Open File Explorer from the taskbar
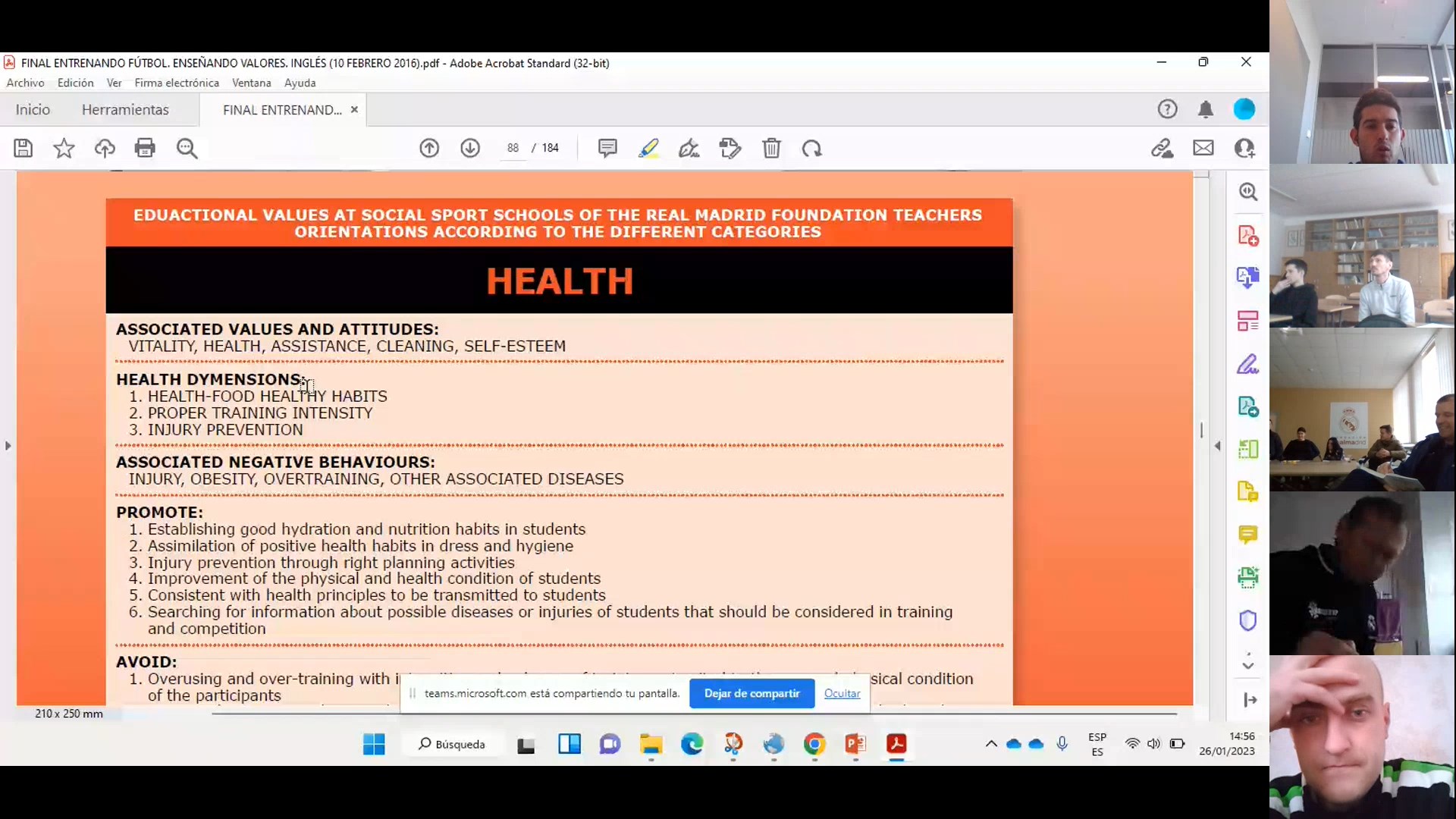The width and height of the screenshot is (1456, 819). [x=651, y=744]
